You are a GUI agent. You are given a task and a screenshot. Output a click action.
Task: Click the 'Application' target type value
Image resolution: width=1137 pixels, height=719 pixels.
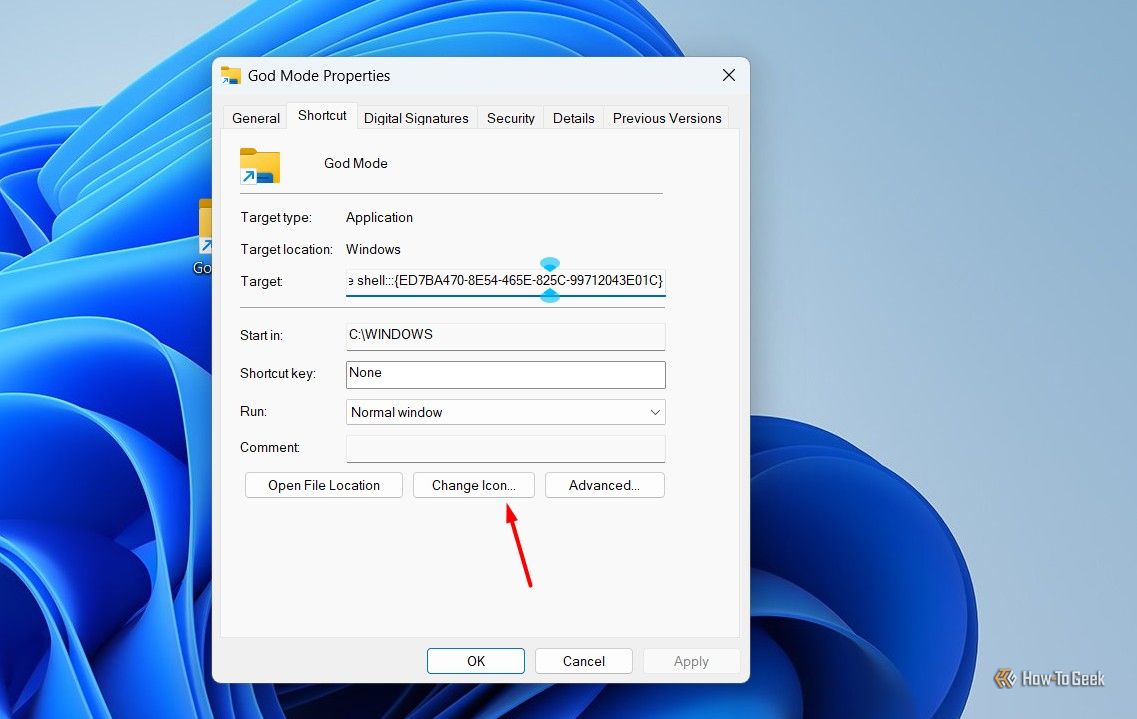coord(379,217)
